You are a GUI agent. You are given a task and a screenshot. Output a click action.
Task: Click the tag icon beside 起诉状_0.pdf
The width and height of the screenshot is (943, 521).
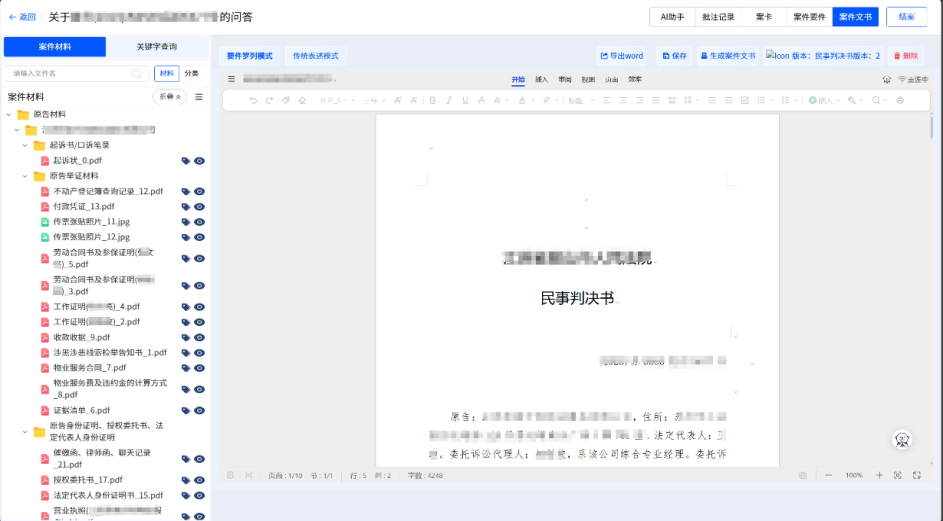point(185,160)
